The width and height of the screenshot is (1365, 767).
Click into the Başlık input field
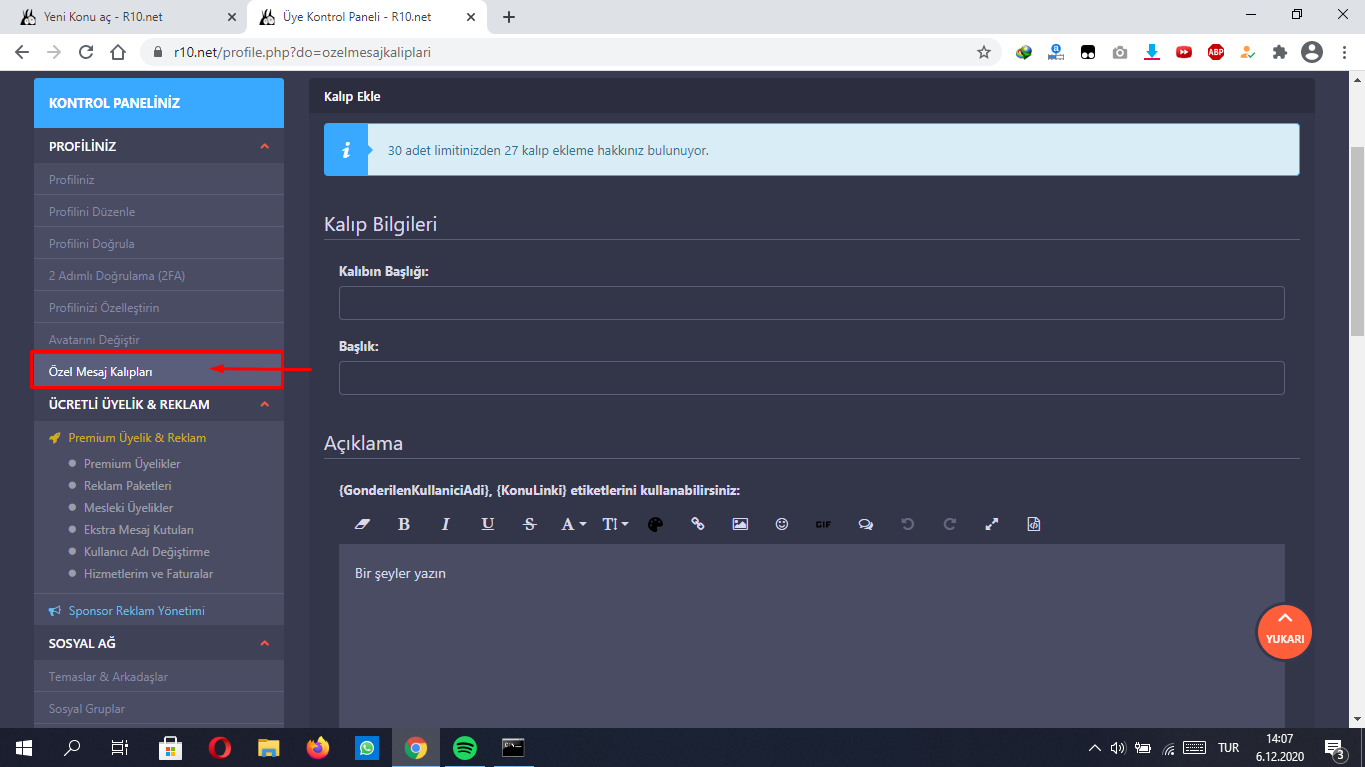tap(811, 378)
